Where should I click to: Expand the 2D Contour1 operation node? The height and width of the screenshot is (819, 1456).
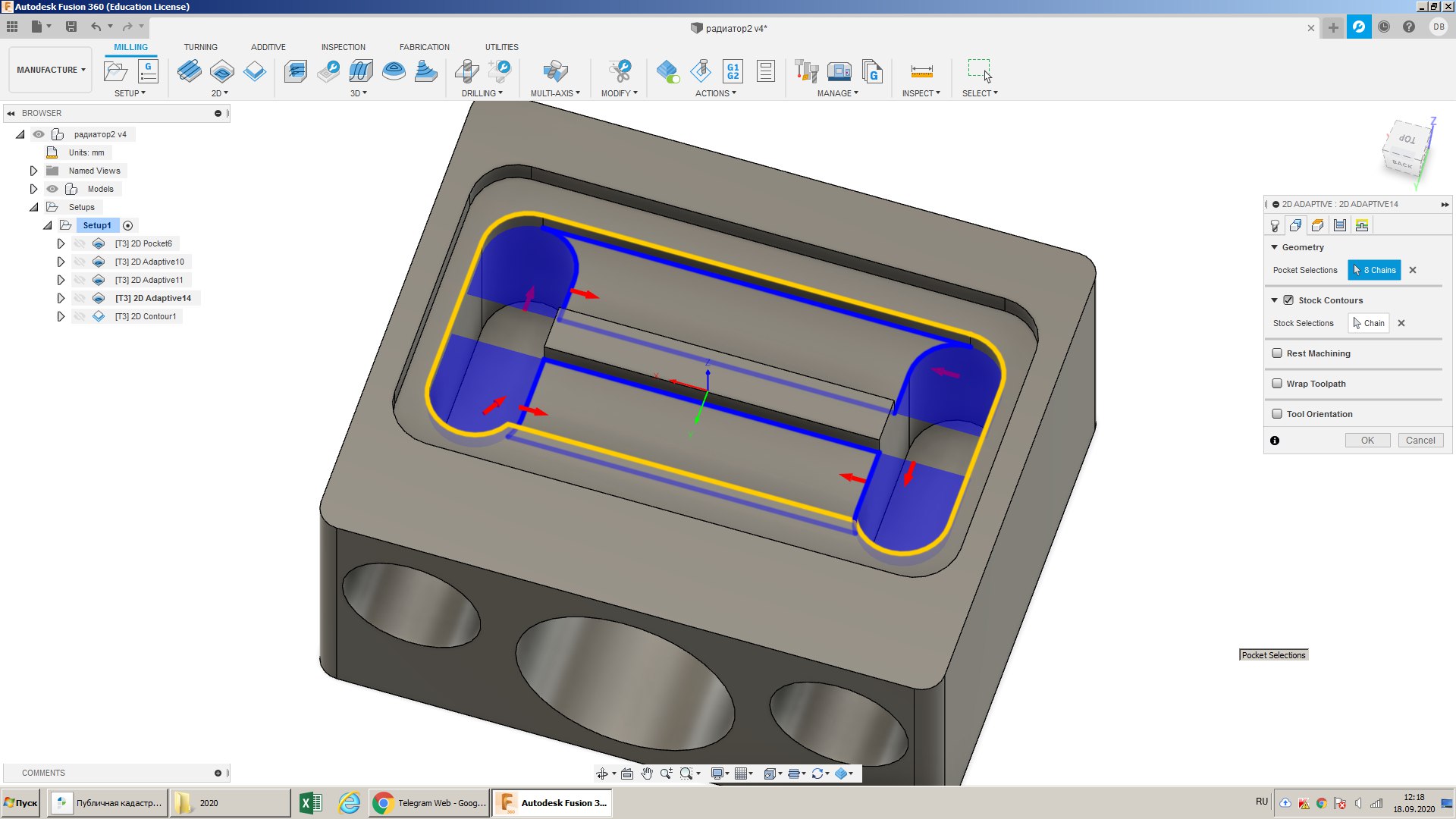coord(61,316)
